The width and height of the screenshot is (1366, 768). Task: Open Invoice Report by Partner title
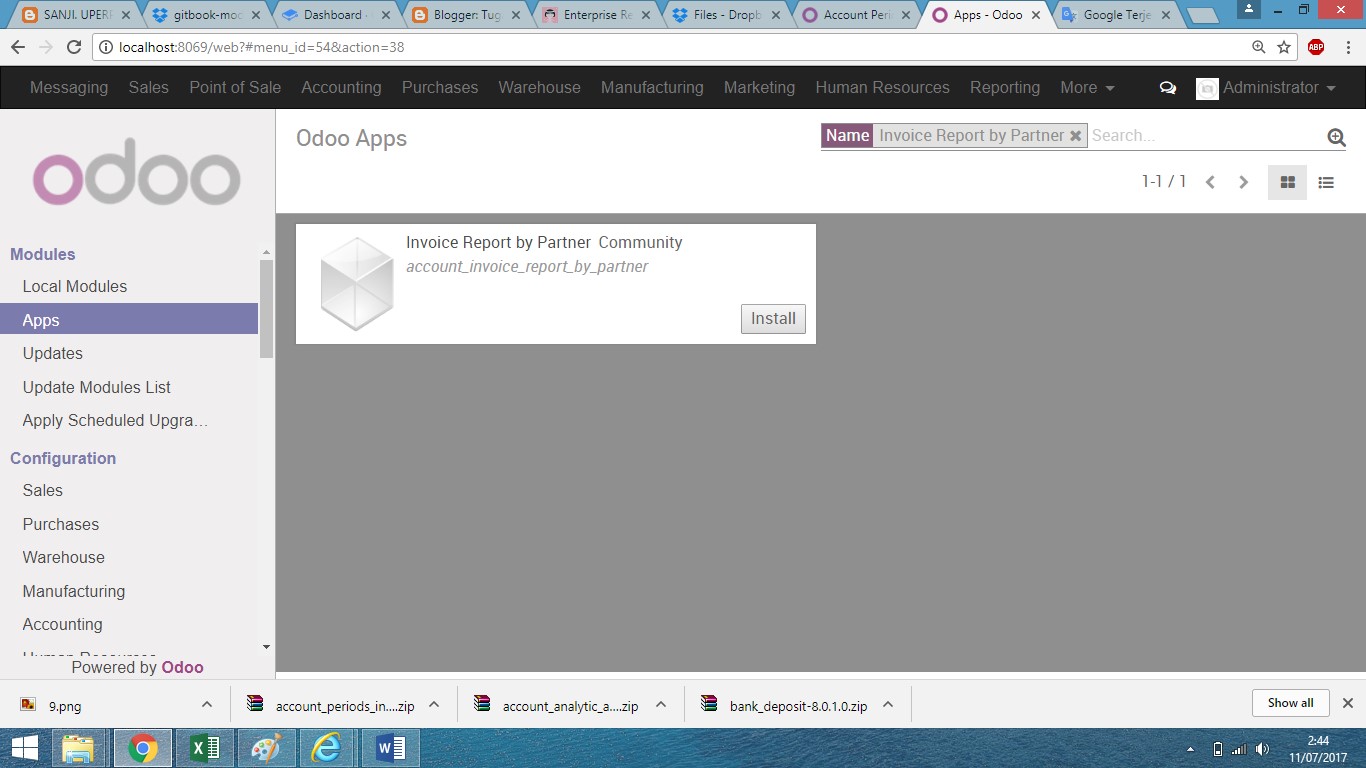(x=498, y=242)
